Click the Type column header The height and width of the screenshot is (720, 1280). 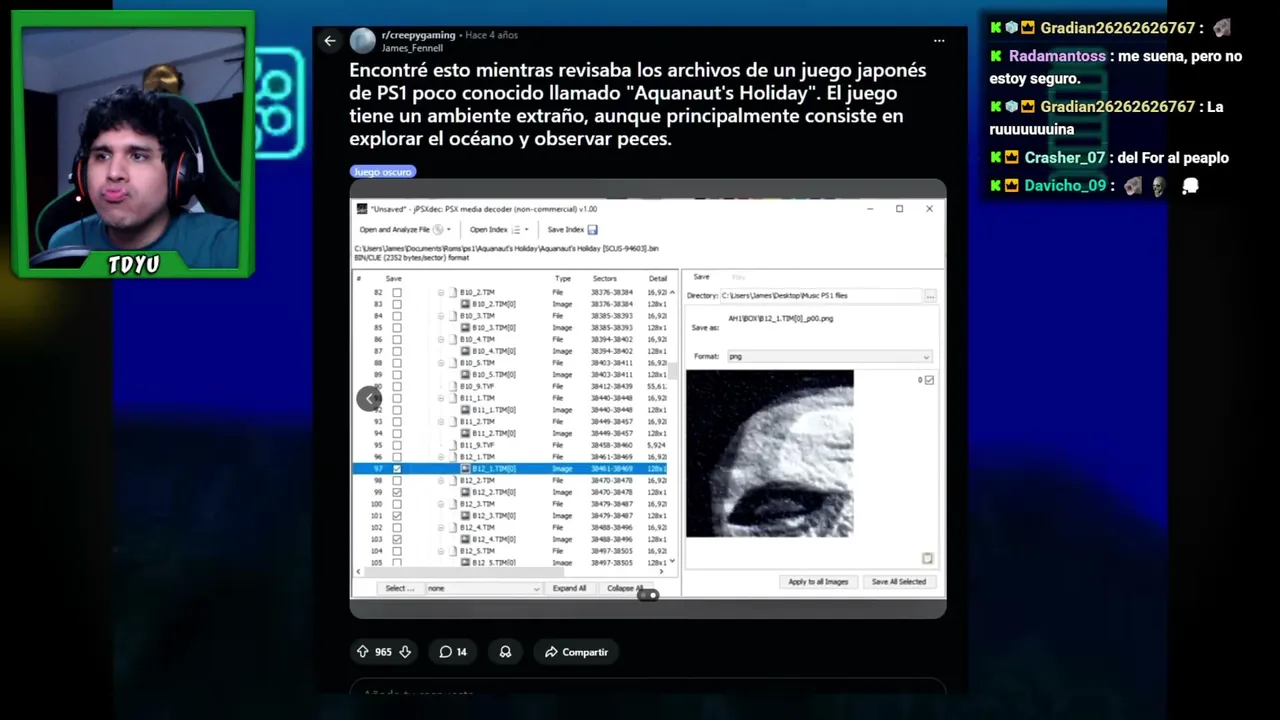tap(563, 279)
